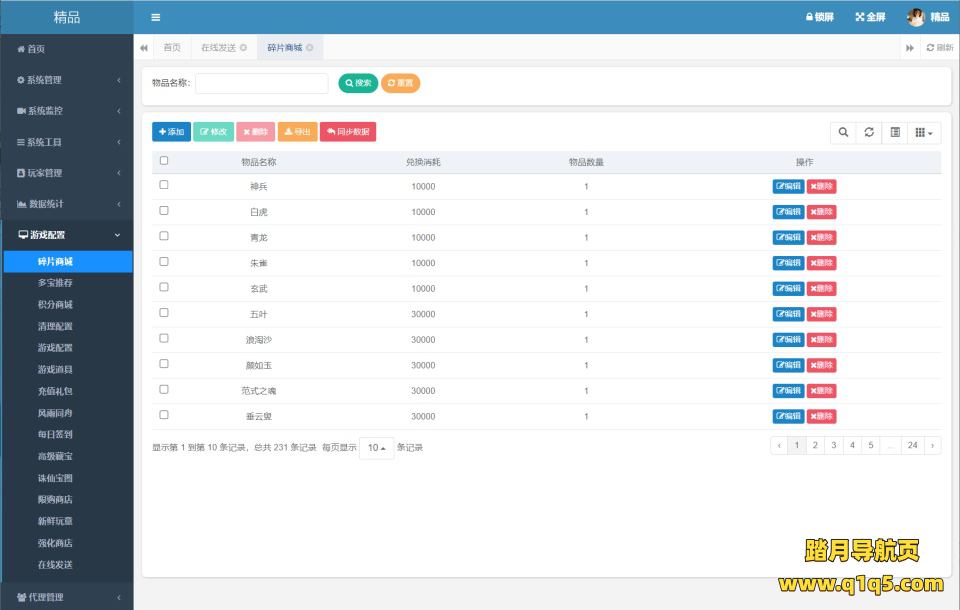Click the table search magnifier icon

(843, 132)
